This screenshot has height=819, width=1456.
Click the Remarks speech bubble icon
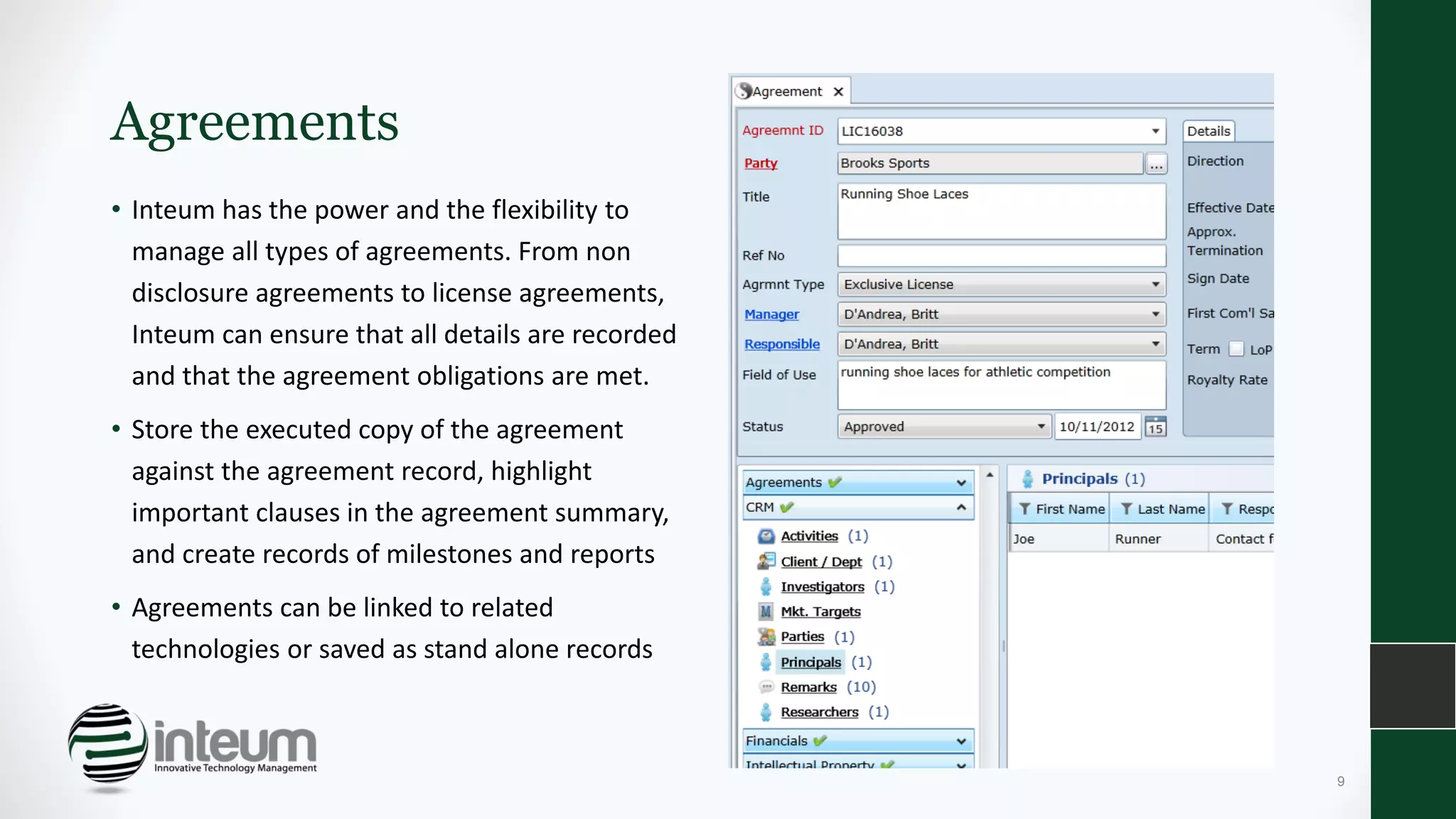[x=766, y=687]
